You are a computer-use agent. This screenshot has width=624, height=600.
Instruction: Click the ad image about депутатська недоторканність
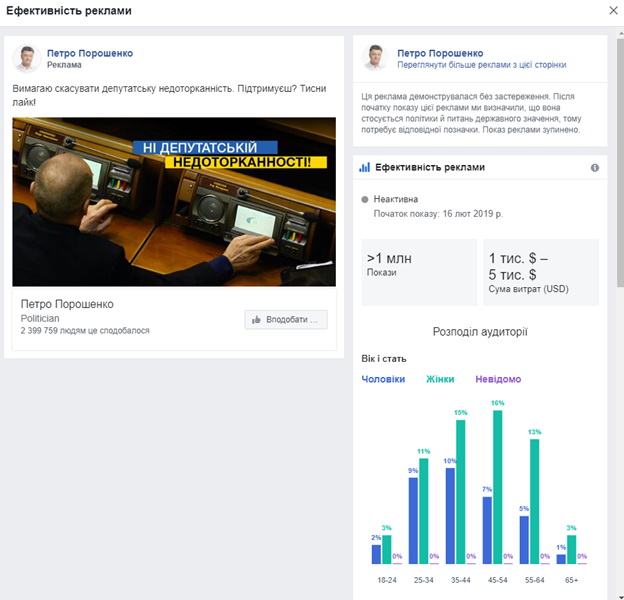[x=174, y=202]
